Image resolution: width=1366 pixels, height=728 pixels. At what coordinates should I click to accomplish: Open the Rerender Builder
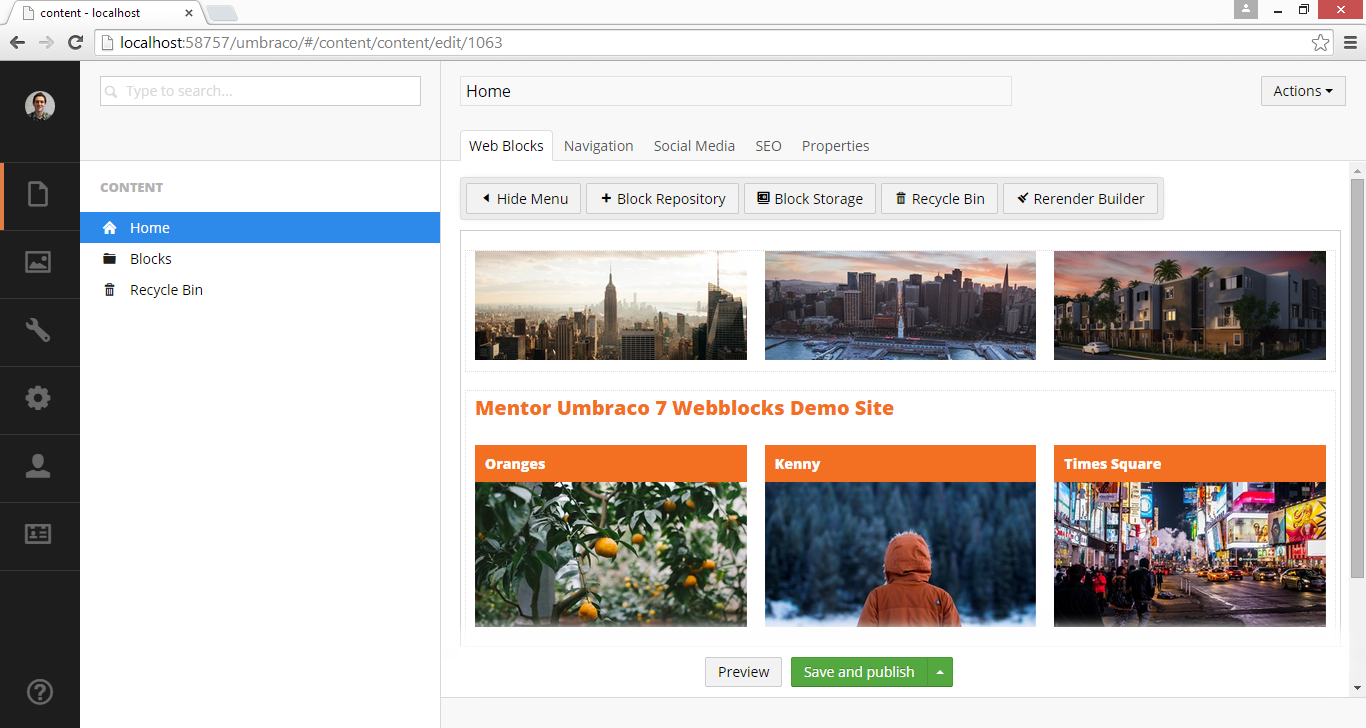coord(1080,198)
